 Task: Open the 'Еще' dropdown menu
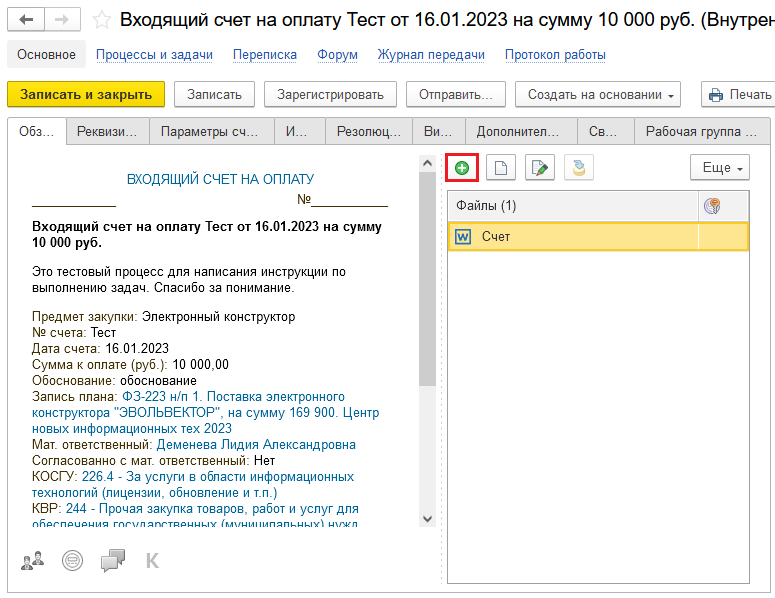tap(719, 168)
